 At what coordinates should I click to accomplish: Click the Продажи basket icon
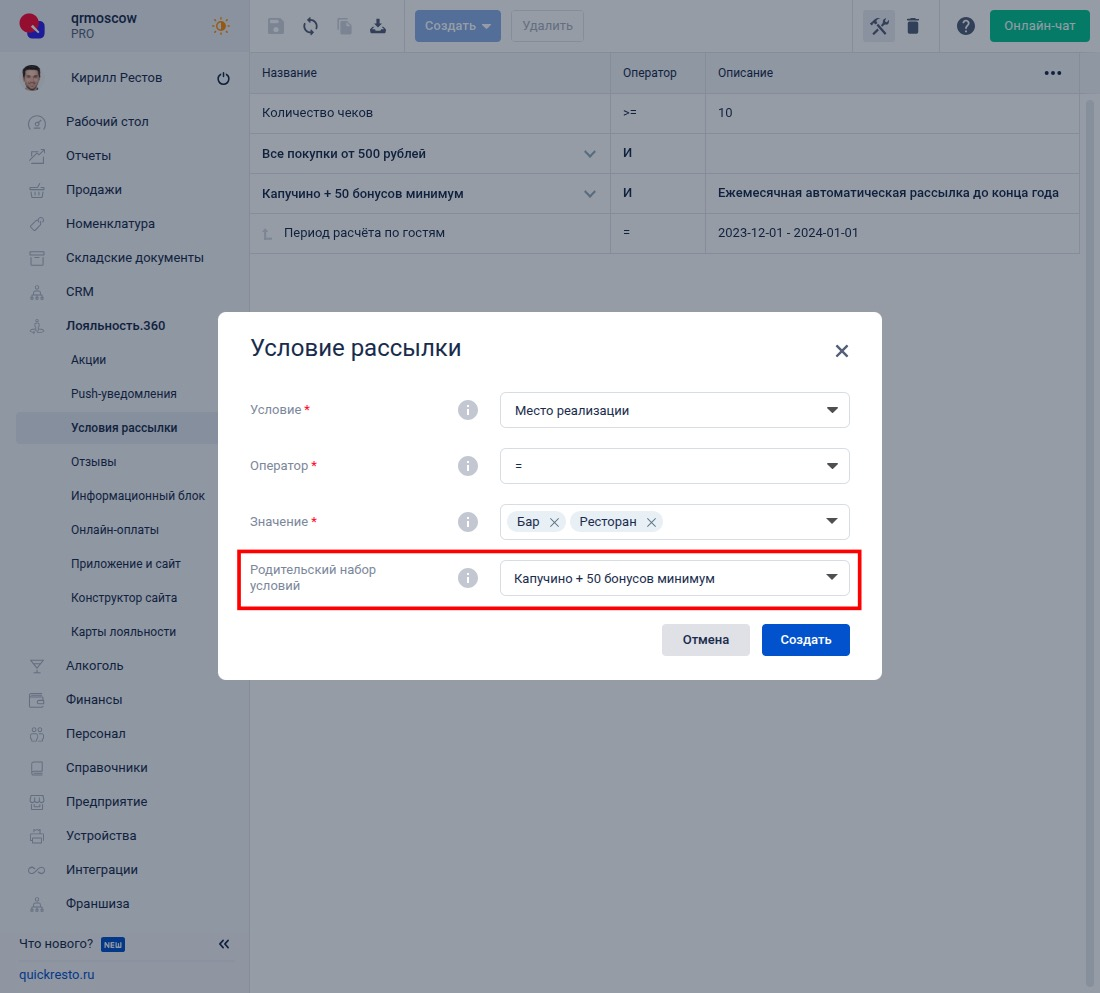click(36, 190)
